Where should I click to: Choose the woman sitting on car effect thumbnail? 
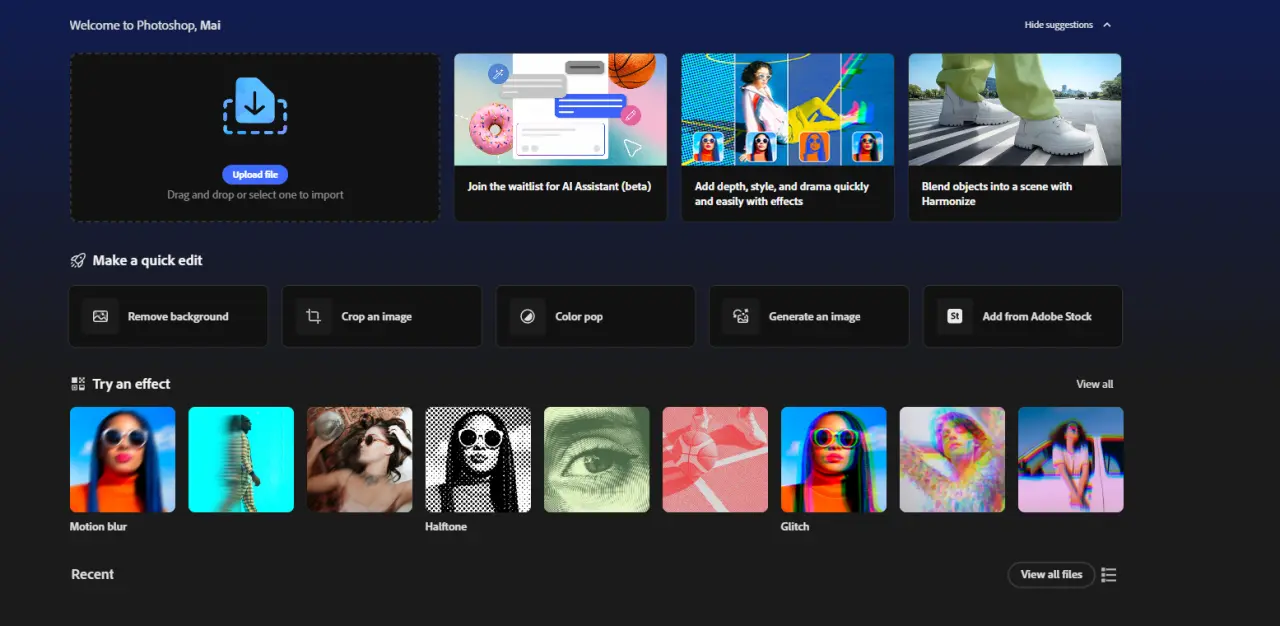(x=1070, y=459)
